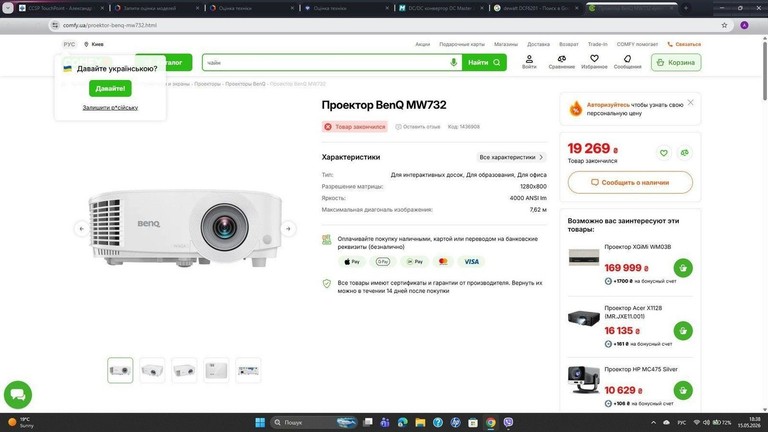768x432 pixels.
Task: Close the Авторизуйтесь personal price banner
Action: pos(691,102)
